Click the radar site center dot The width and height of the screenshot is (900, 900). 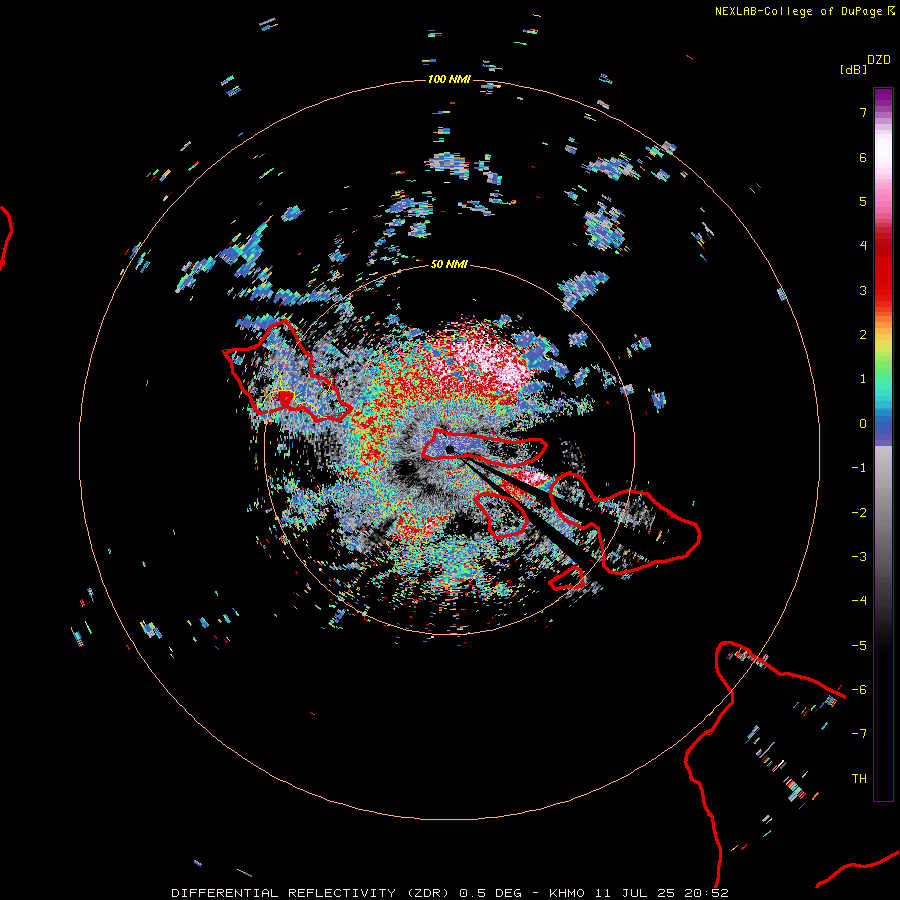point(449,449)
